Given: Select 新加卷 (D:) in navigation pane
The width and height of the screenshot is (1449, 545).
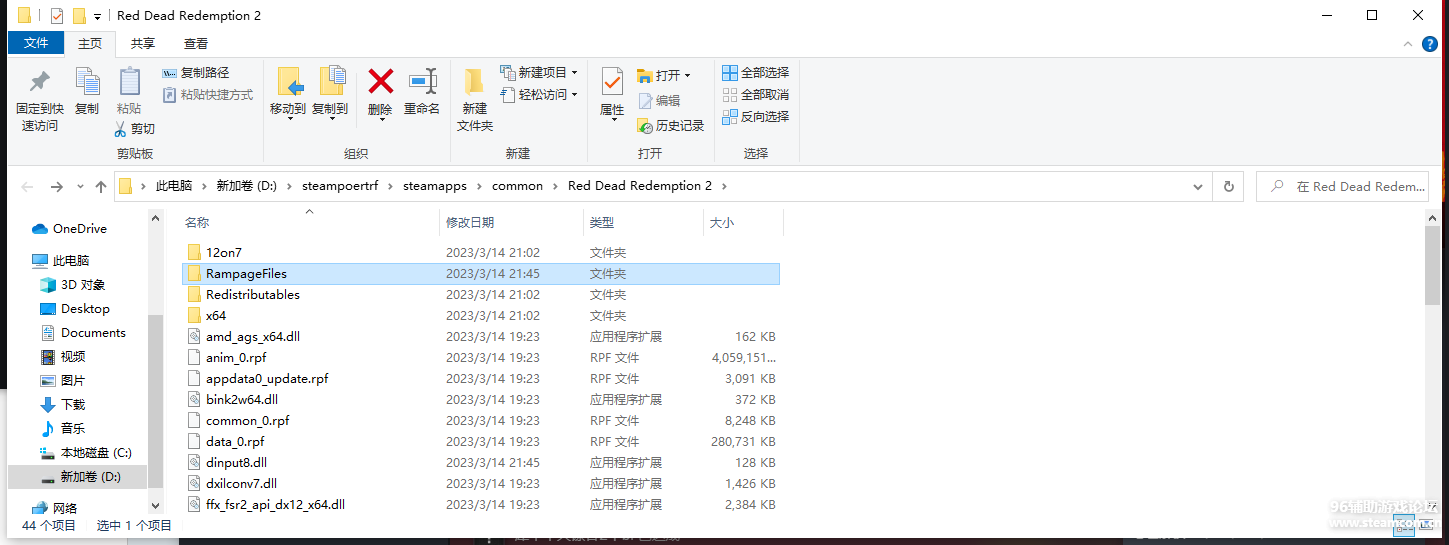Looking at the screenshot, I should (90, 477).
